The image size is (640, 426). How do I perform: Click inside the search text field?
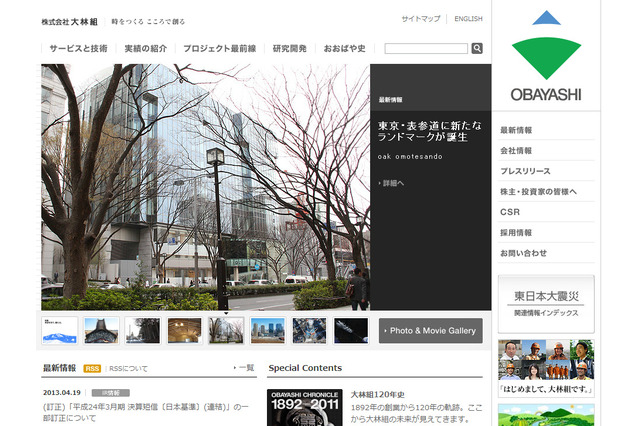[426, 48]
